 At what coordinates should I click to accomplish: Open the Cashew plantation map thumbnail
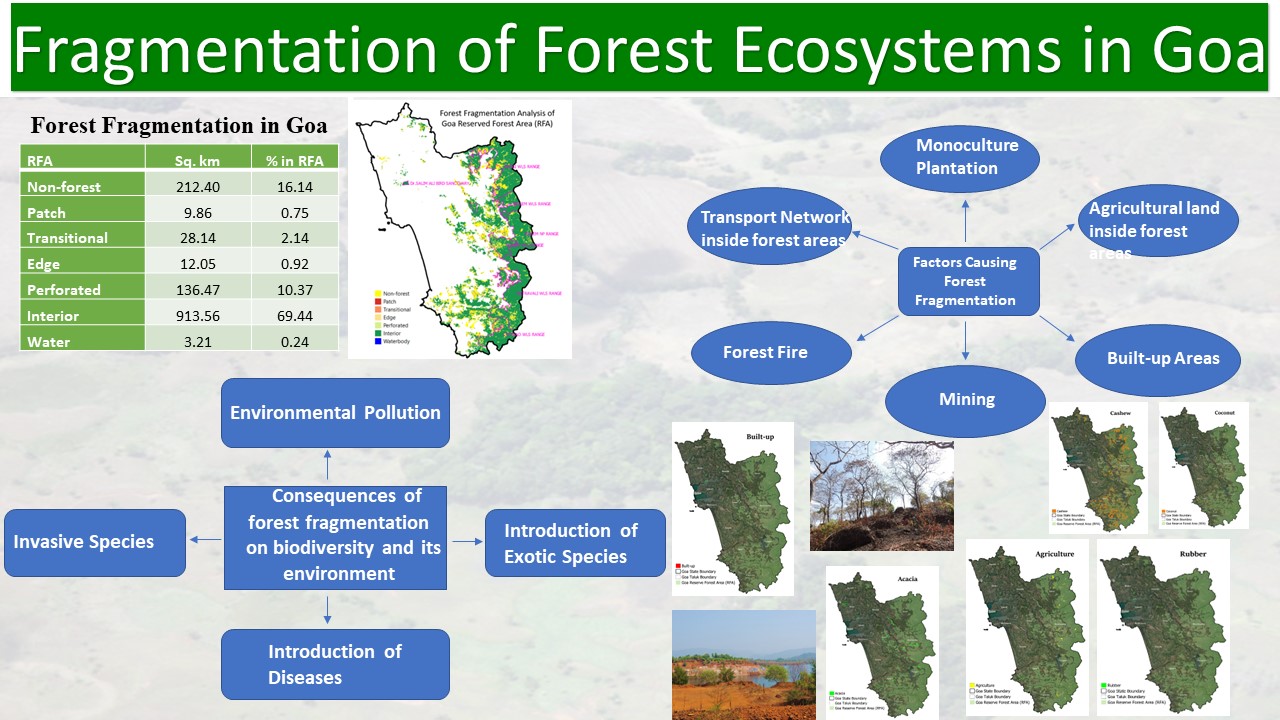(1099, 466)
